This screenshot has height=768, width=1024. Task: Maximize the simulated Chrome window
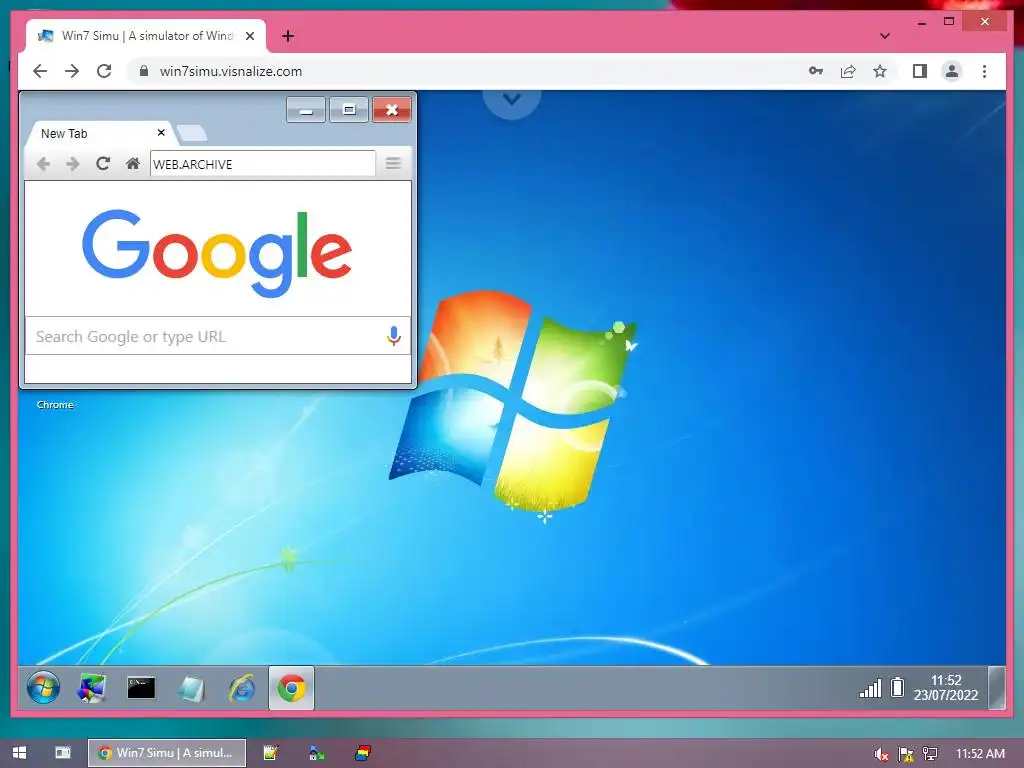point(349,110)
